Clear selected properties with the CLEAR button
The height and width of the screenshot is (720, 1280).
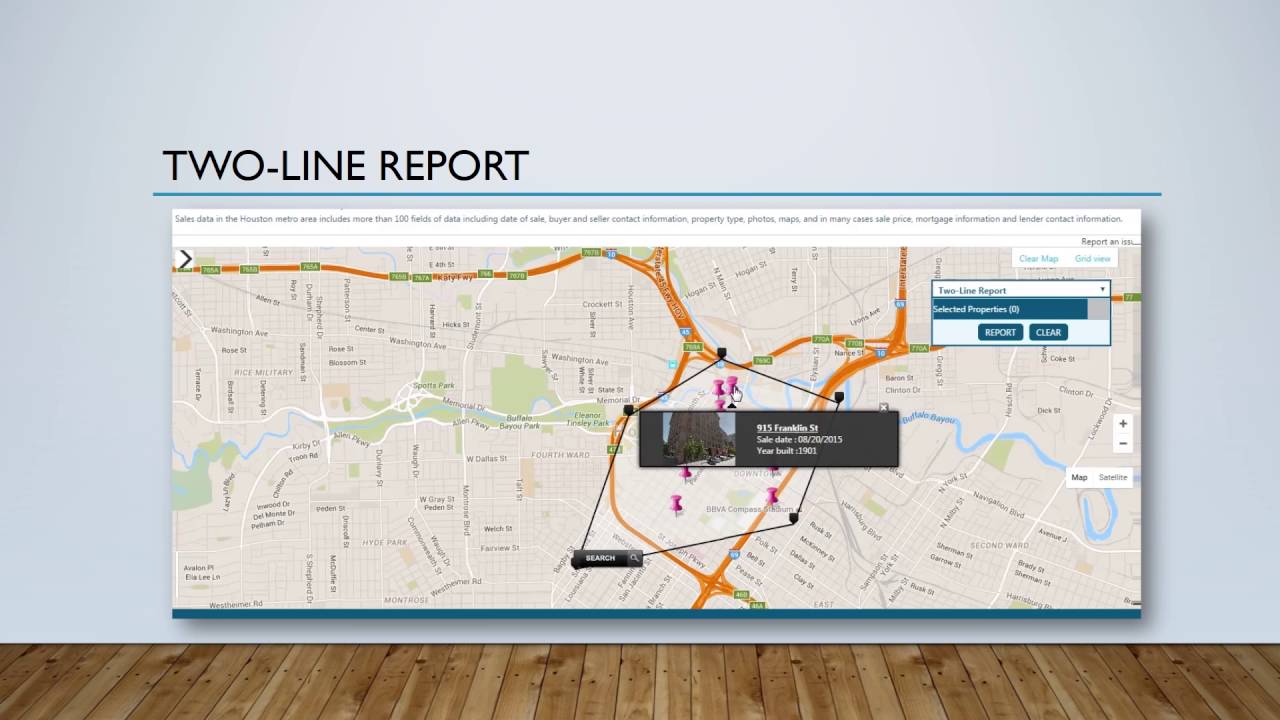(x=1048, y=333)
